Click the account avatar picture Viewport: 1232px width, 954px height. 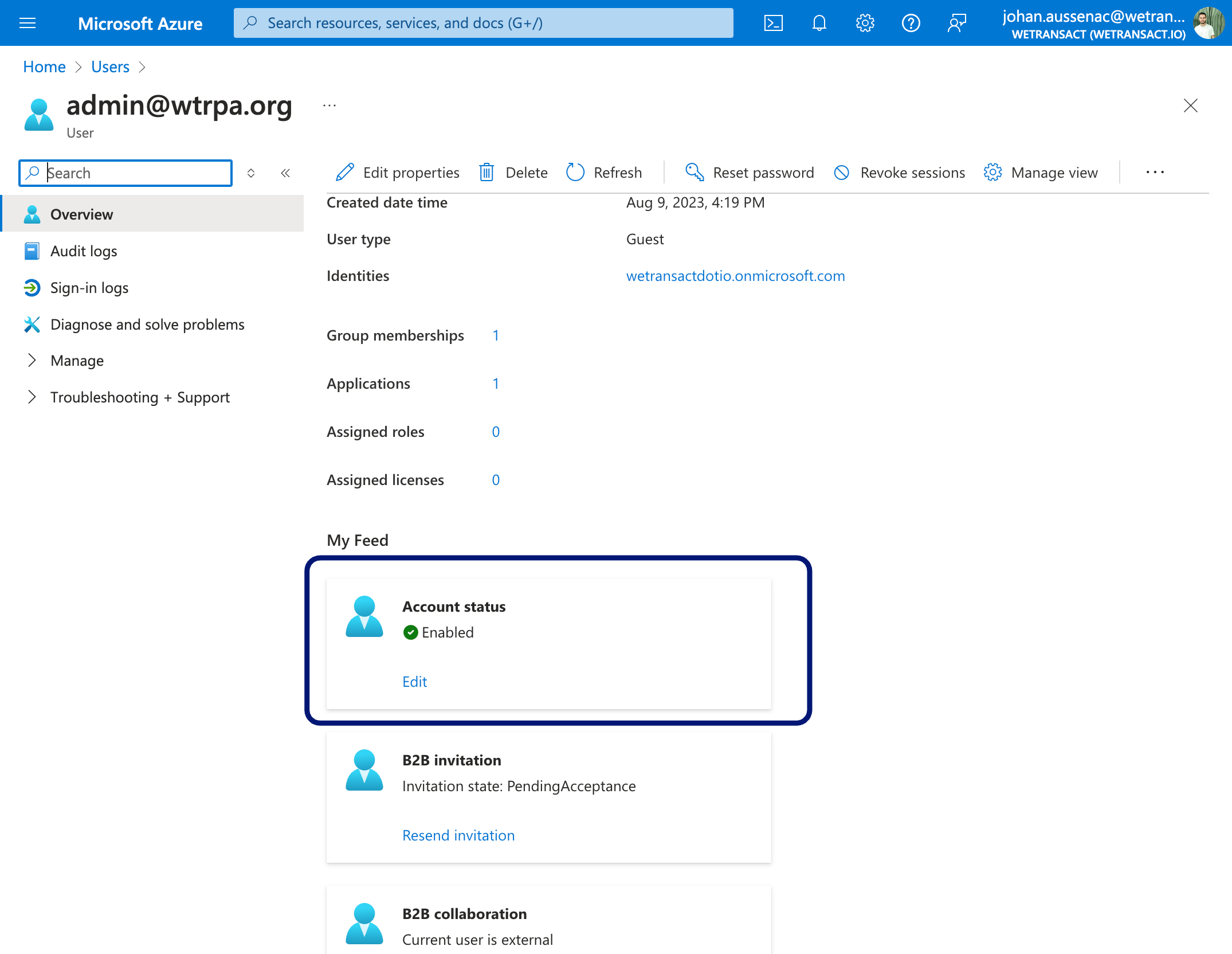[x=1209, y=23]
